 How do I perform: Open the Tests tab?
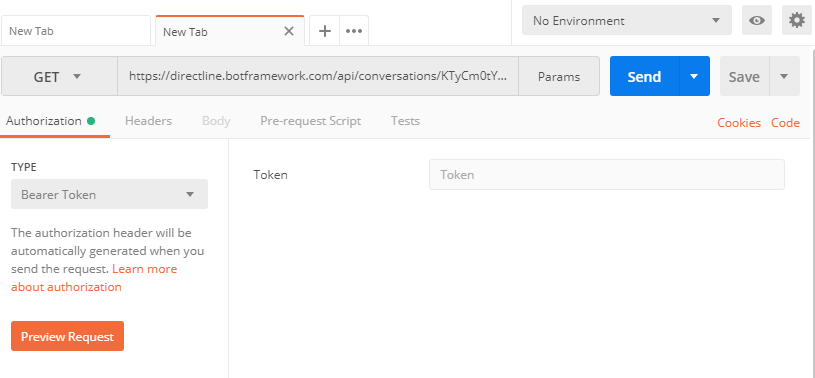pos(405,121)
